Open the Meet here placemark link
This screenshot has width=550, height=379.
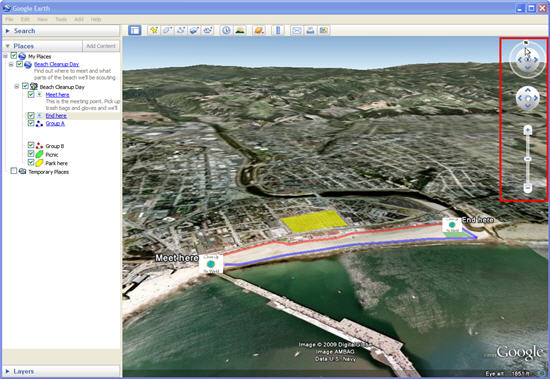tap(57, 95)
